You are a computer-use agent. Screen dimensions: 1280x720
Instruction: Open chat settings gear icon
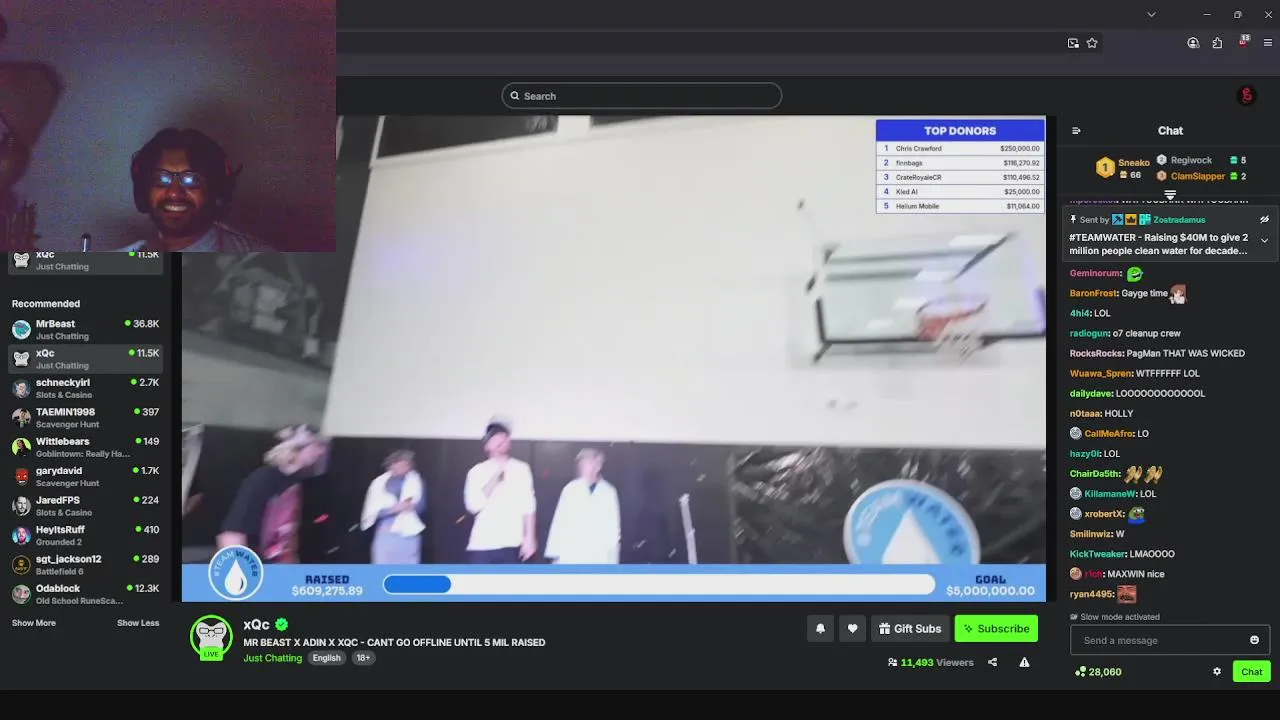(1217, 672)
